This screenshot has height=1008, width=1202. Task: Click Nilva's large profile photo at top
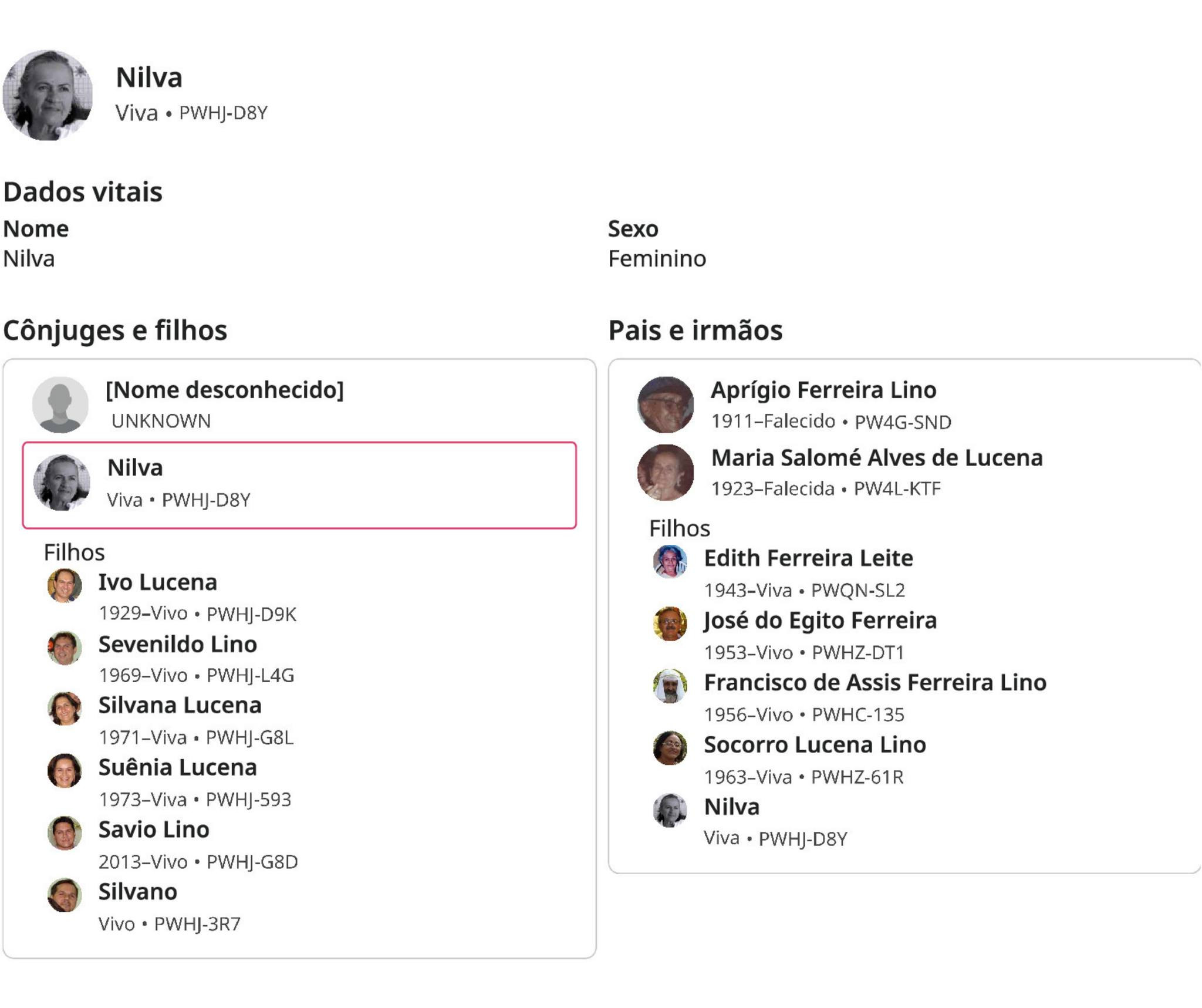(48, 95)
